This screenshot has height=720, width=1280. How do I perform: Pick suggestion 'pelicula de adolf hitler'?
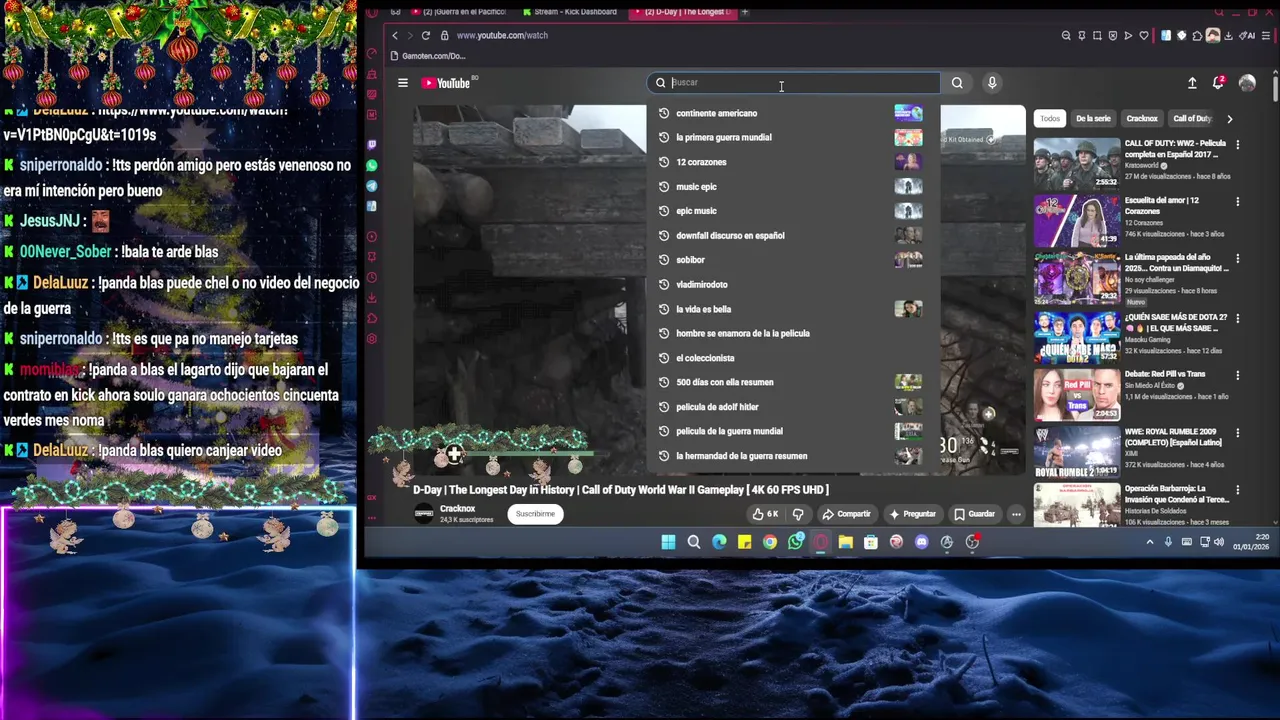[x=793, y=407]
